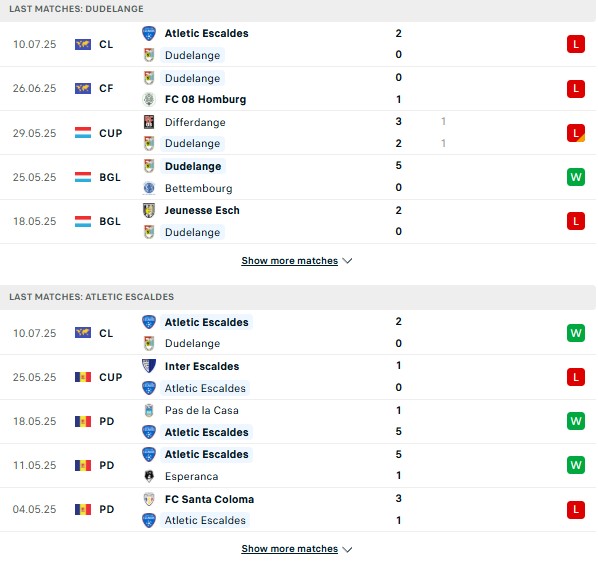
Task: Click the Inter Escaldes crest icon
Action: (x=149, y=366)
